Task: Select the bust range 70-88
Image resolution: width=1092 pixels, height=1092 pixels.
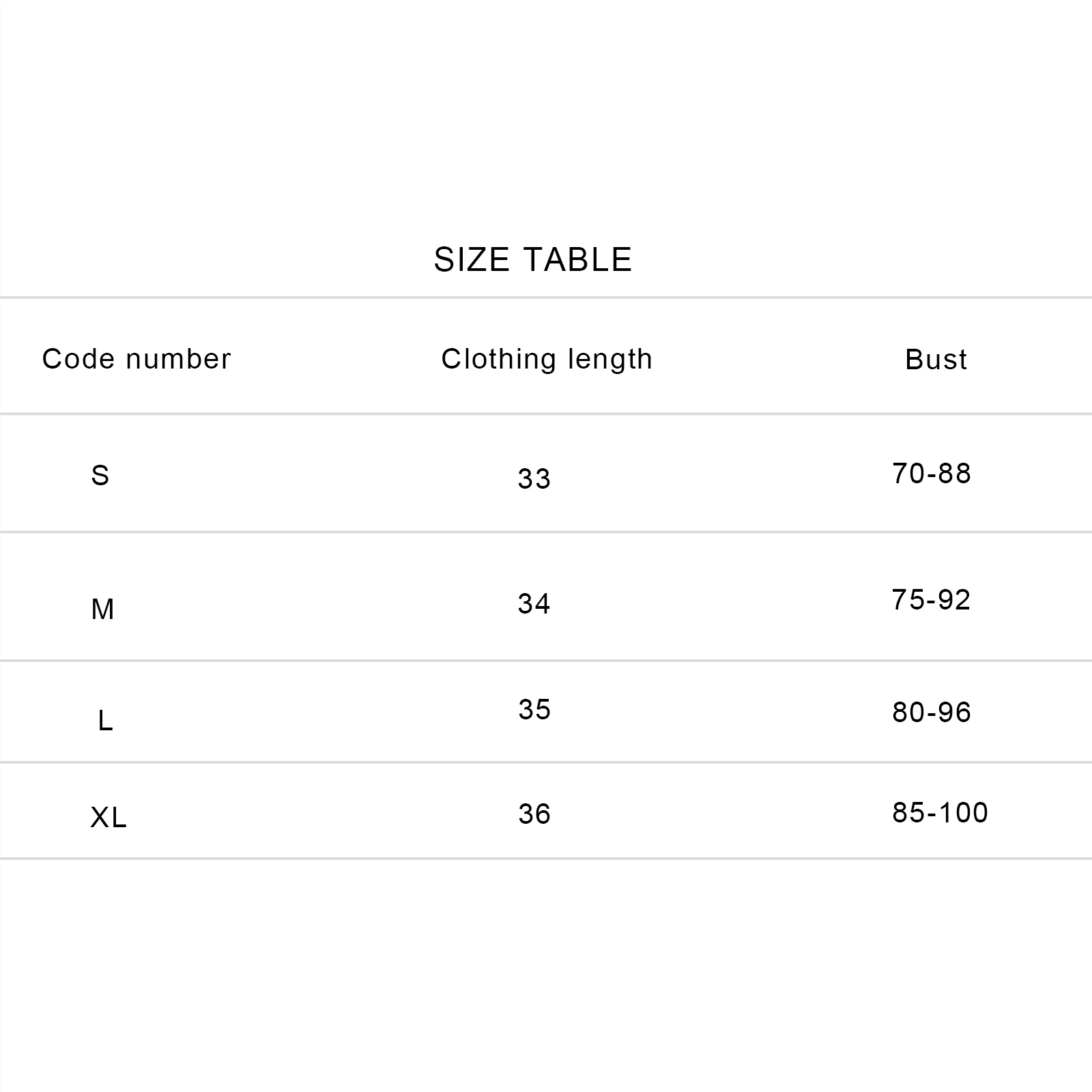Action: coord(932,474)
